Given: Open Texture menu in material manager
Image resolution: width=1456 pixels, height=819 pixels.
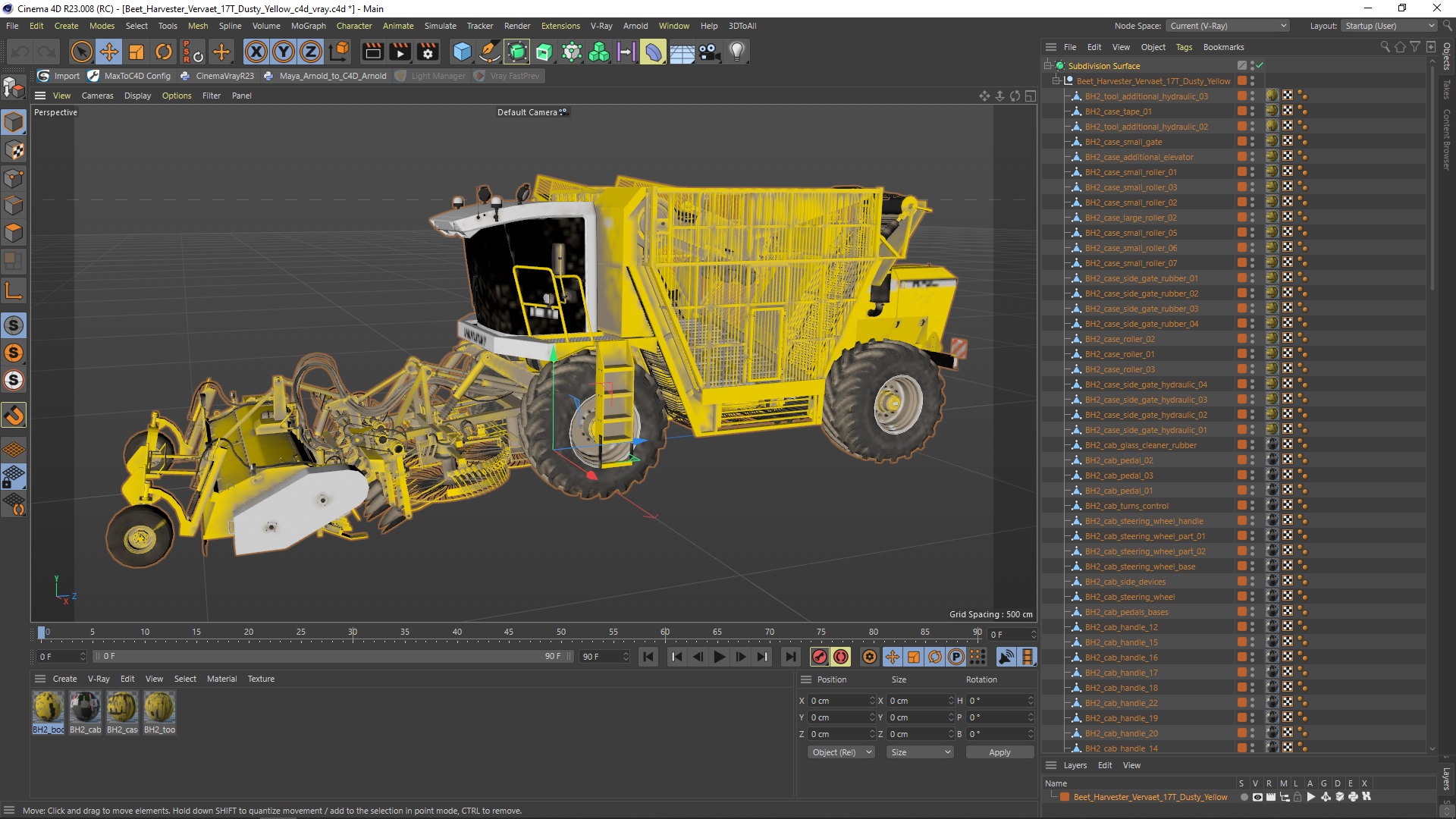Looking at the screenshot, I should [x=261, y=679].
